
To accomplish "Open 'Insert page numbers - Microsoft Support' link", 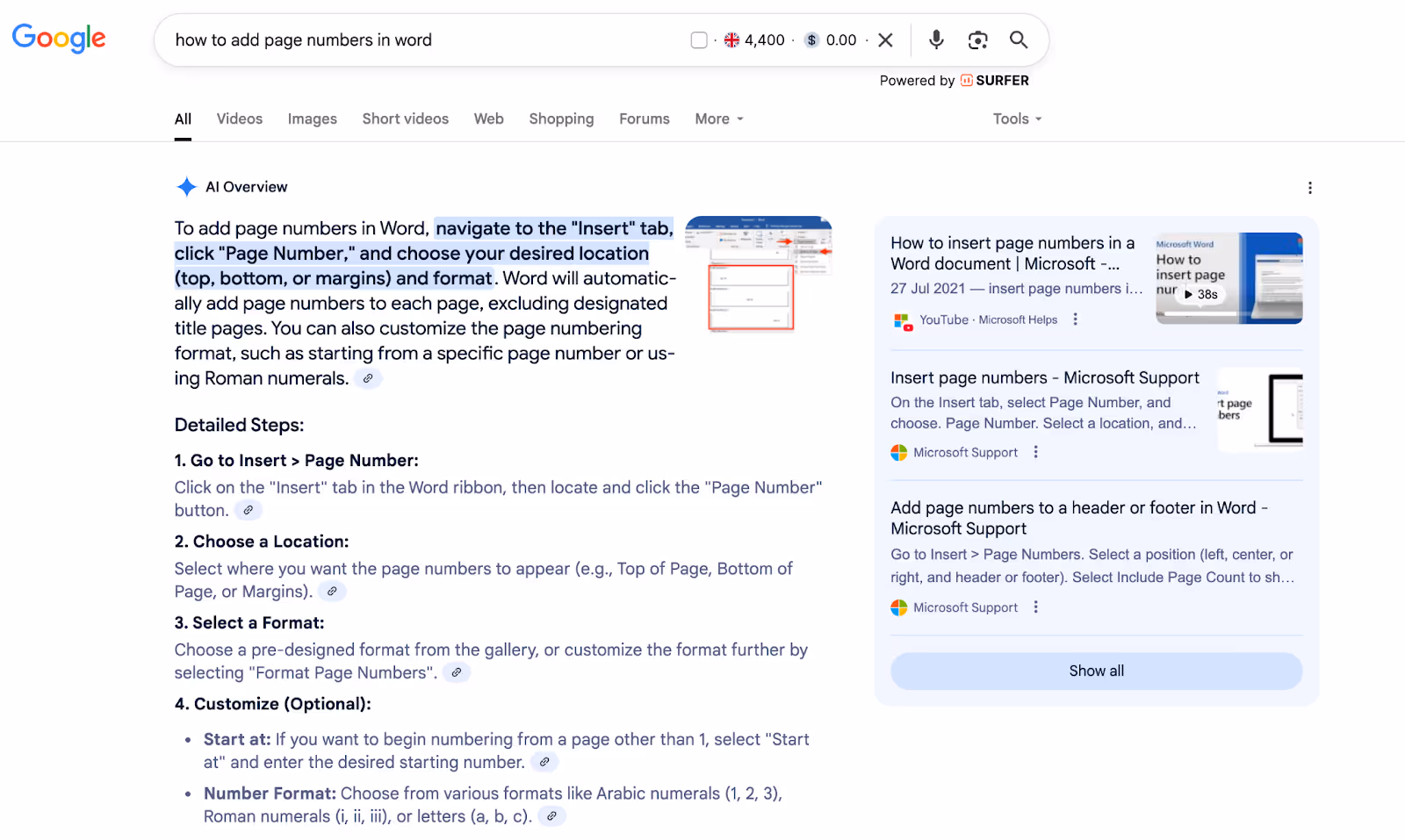I will click(x=1045, y=377).
